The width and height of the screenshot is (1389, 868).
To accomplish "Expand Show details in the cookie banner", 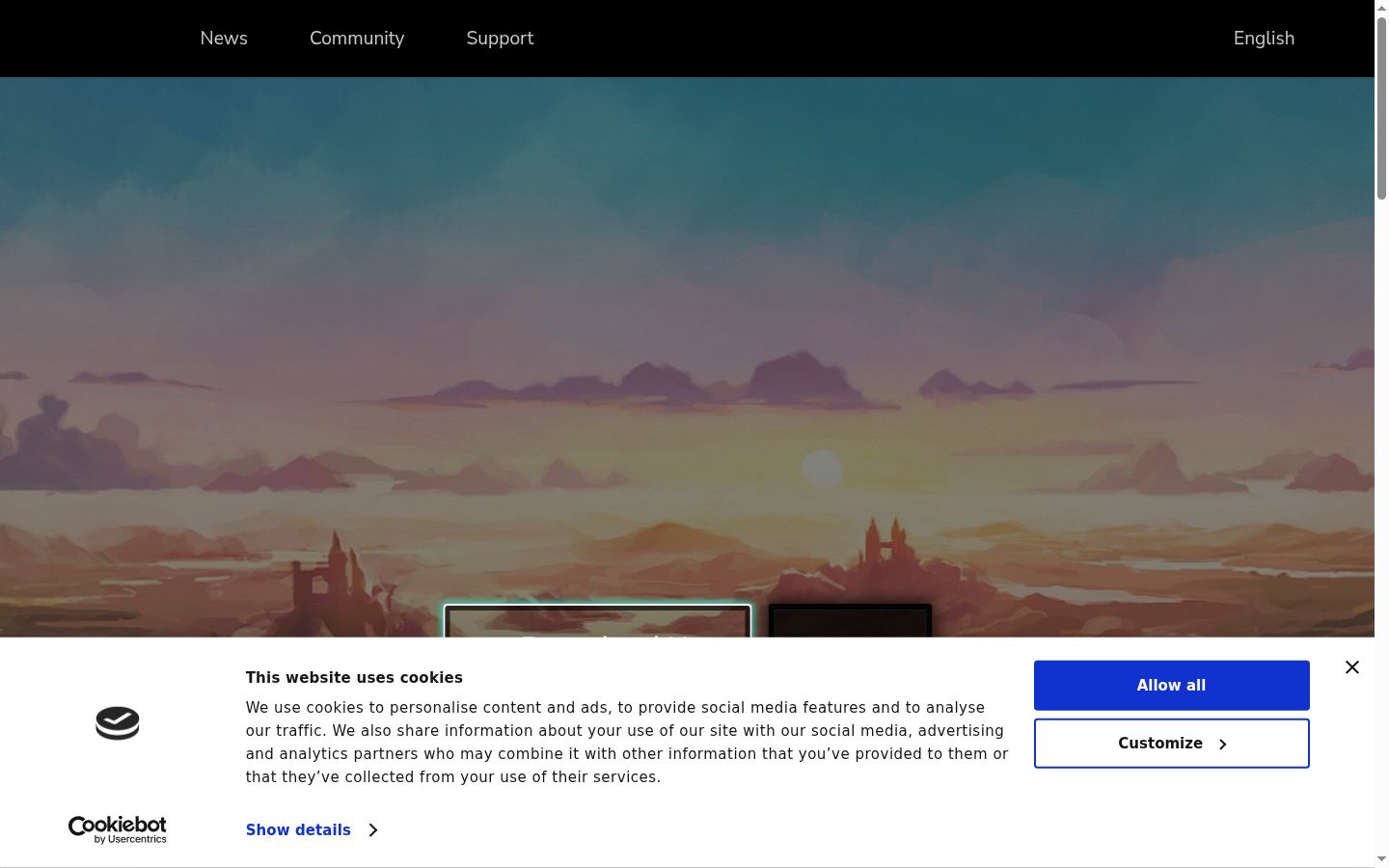I will pyautogui.click(x=312, y=830).
